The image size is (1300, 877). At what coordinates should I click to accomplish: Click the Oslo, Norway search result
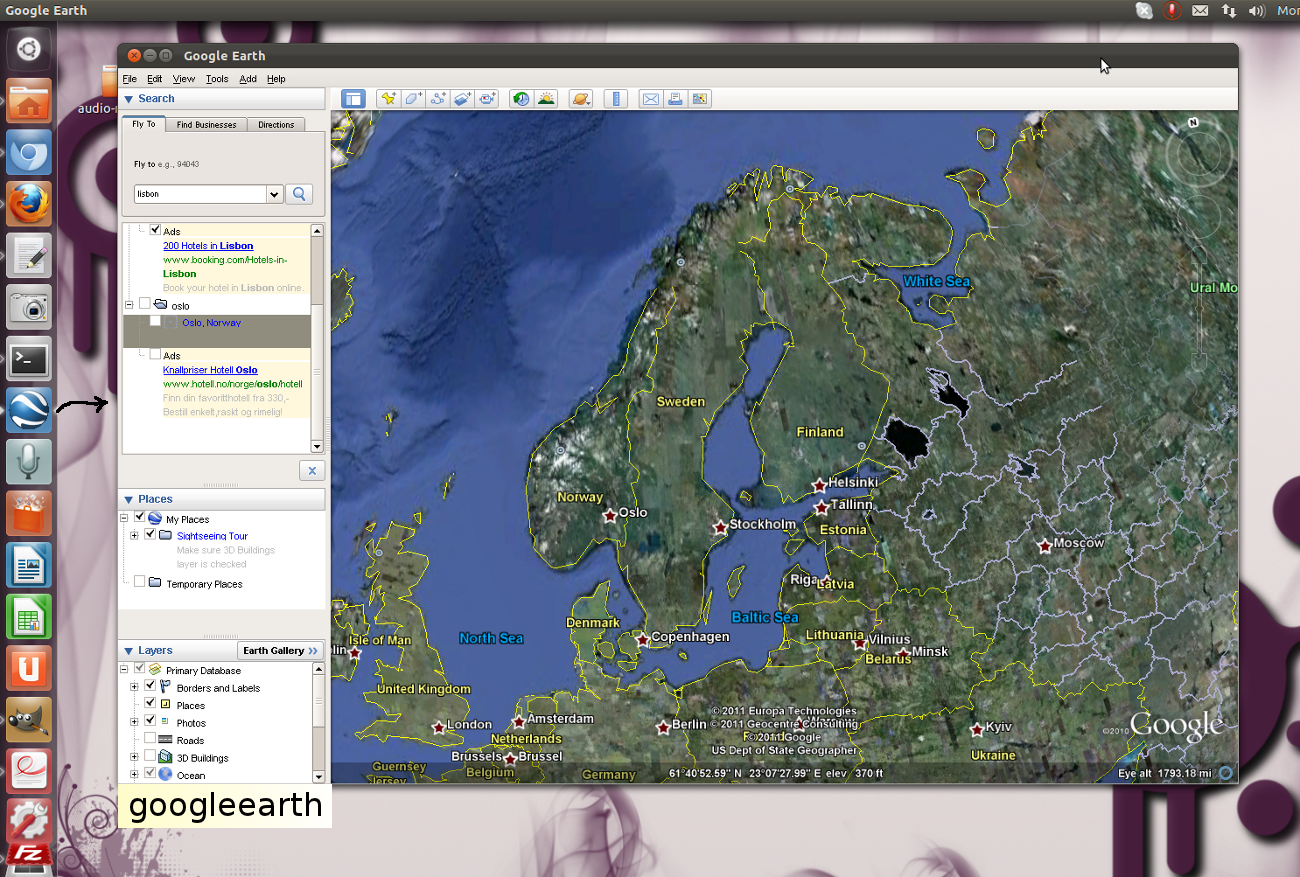(211, 323)
